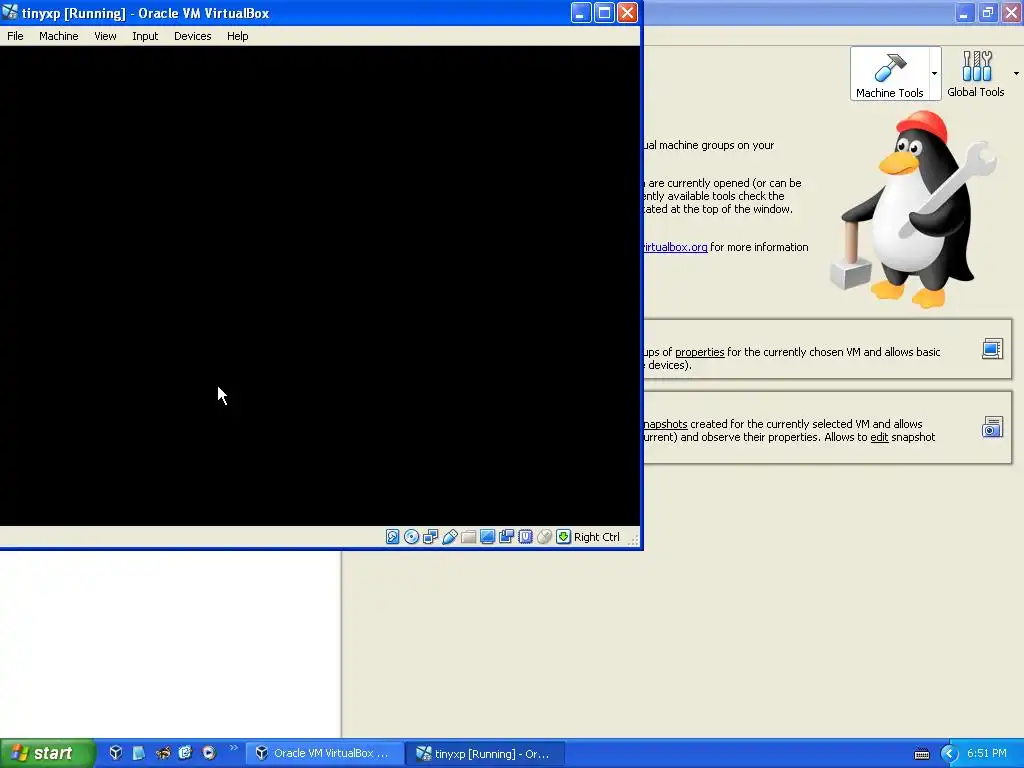Click the Machine Tools button in VirtualBox Manager
The width and height of the screenshot is (1024, 768).
(x=889, y=74)
